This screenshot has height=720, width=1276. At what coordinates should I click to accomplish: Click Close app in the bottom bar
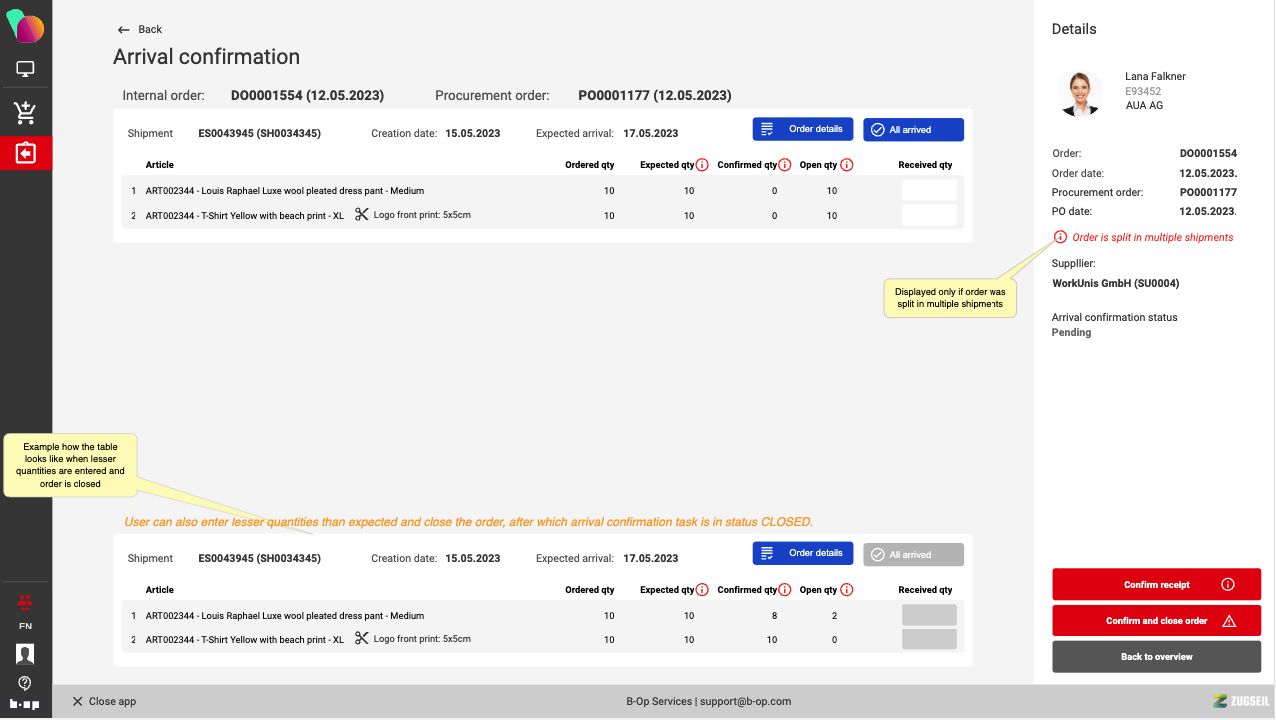[104, 702]
